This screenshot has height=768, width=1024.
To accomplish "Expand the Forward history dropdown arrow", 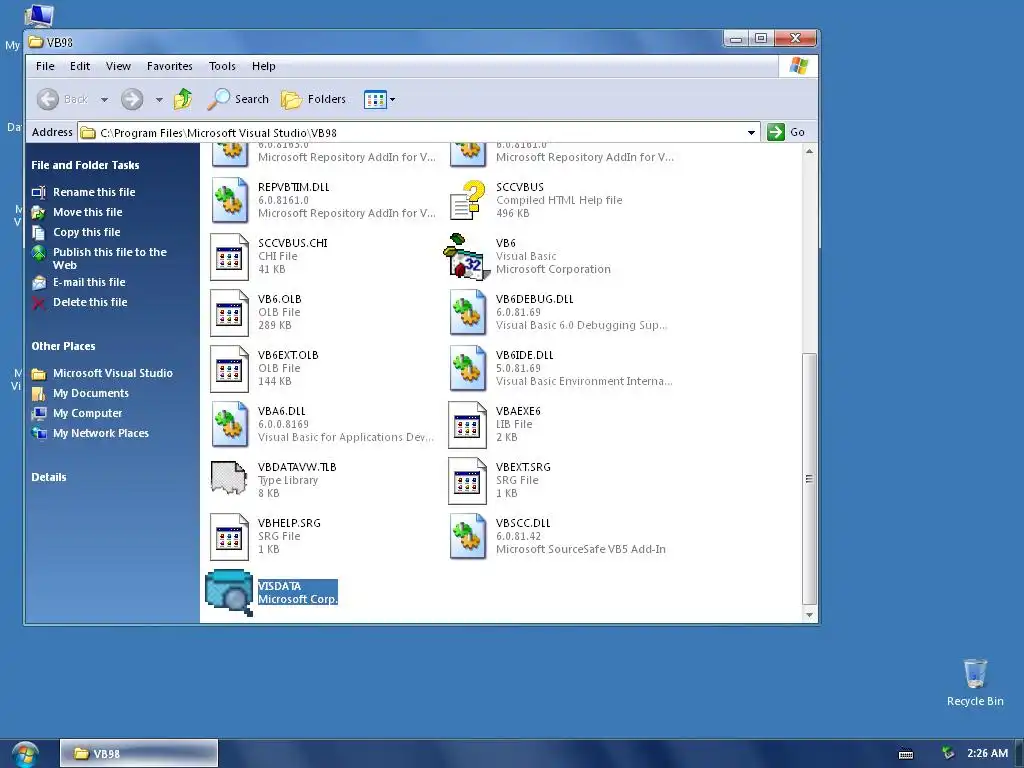I will click(159, 100).
